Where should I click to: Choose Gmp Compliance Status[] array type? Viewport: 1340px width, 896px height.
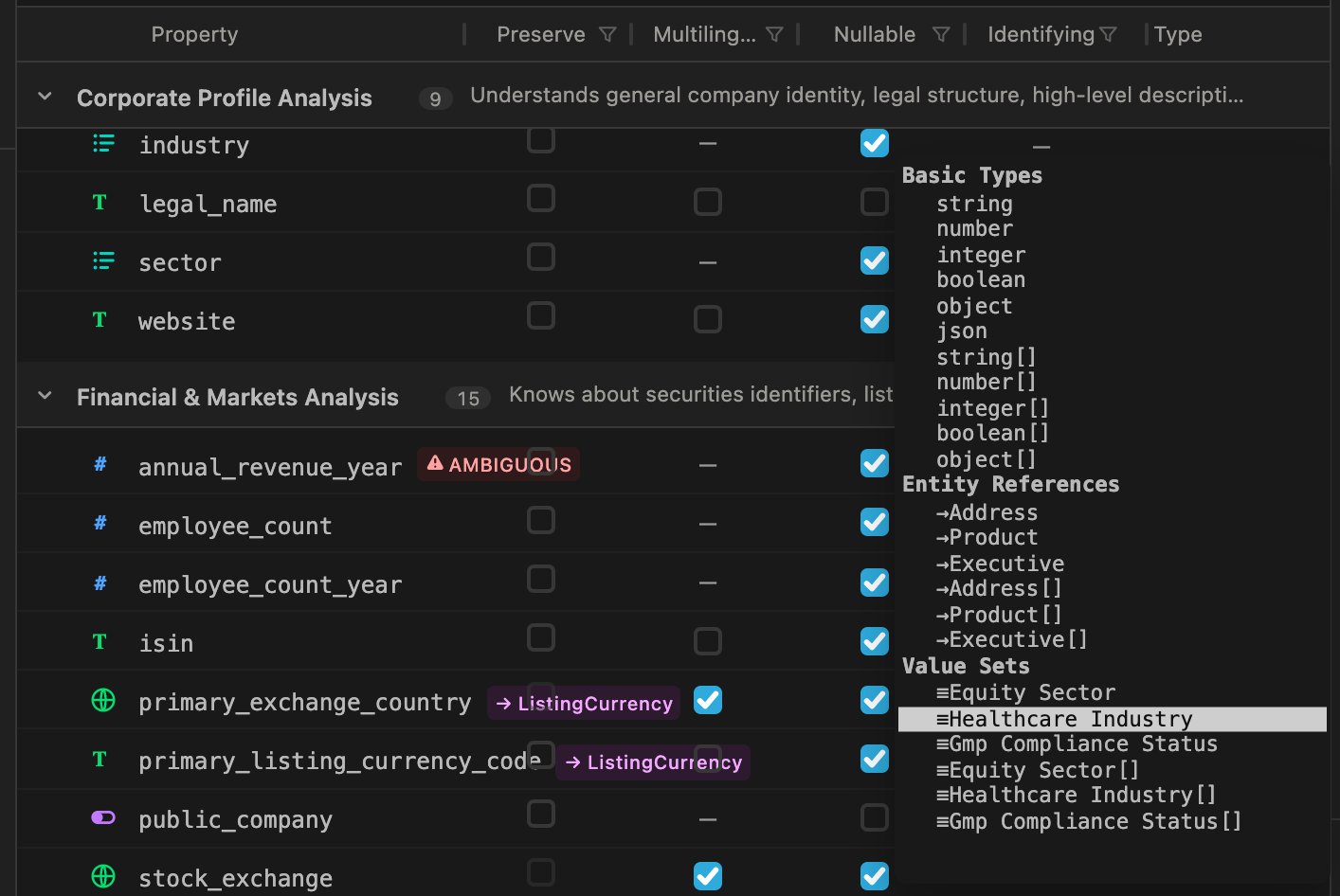(x=1089, y=821)
